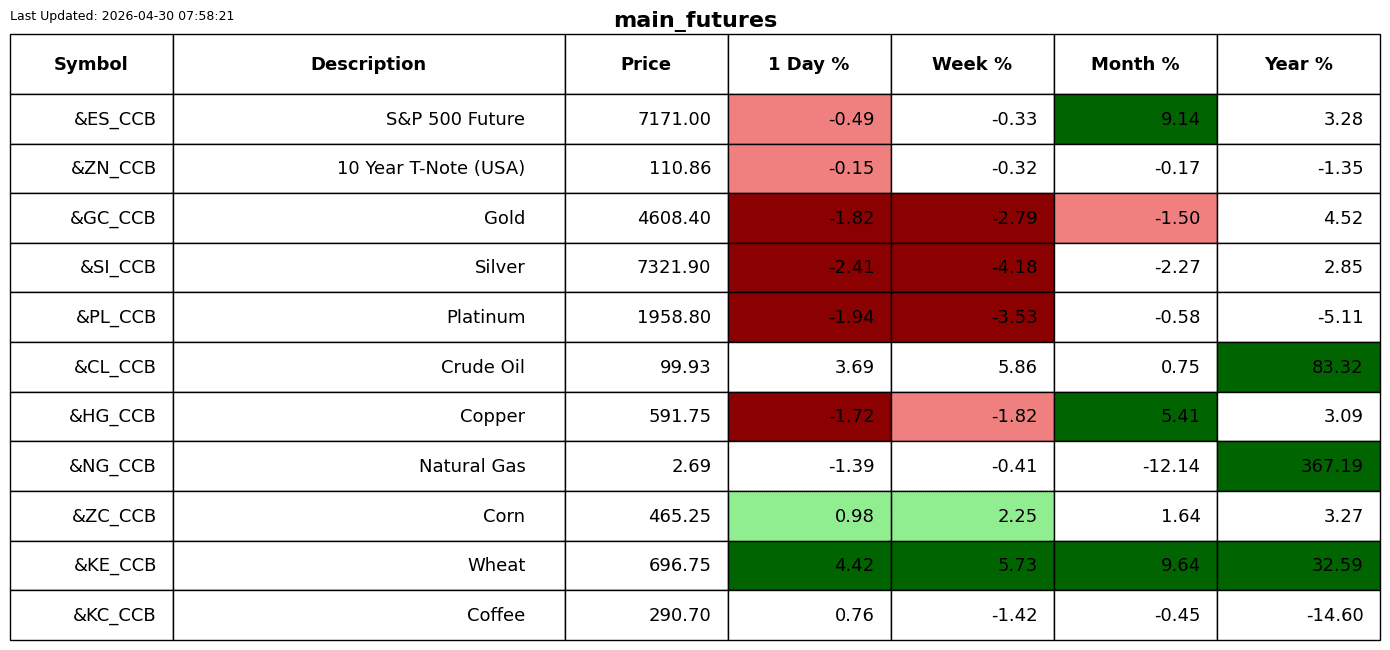Click the Week % column header
Image resolution: width=1390 pixels, height=650 pixels.
coord(972,64)
